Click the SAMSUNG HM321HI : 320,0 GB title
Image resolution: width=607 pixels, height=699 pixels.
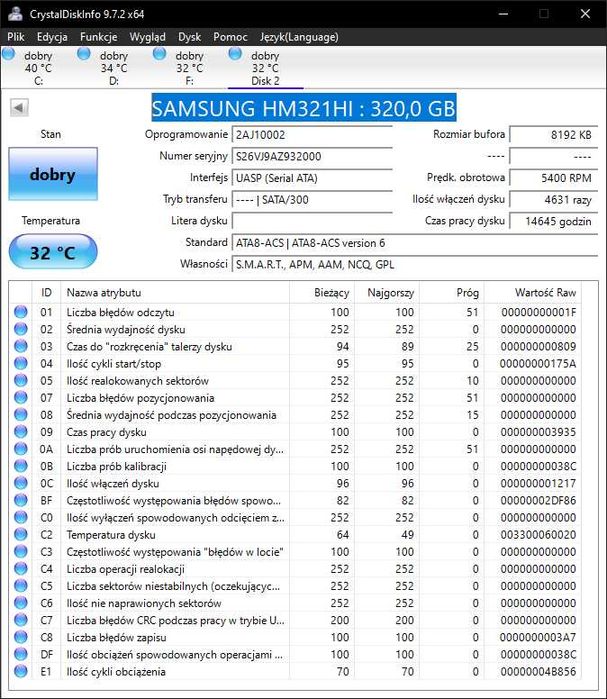(x=304, y=108)
